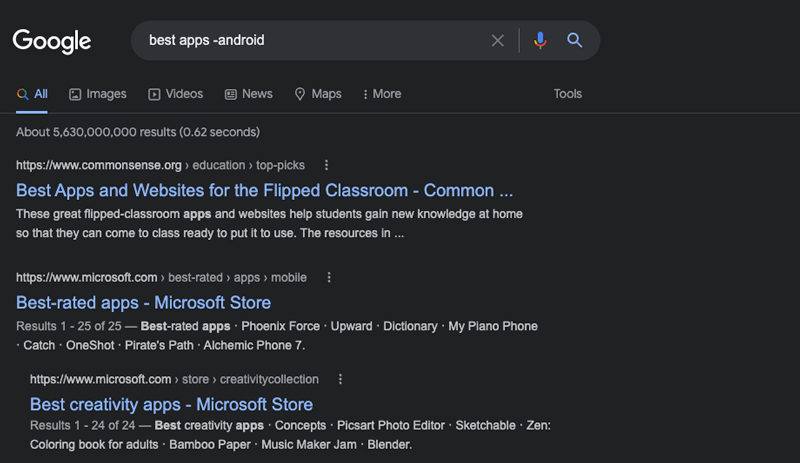Clear the search box with the X icon
This screenshot has width=800, height=463.
(497, 40)
